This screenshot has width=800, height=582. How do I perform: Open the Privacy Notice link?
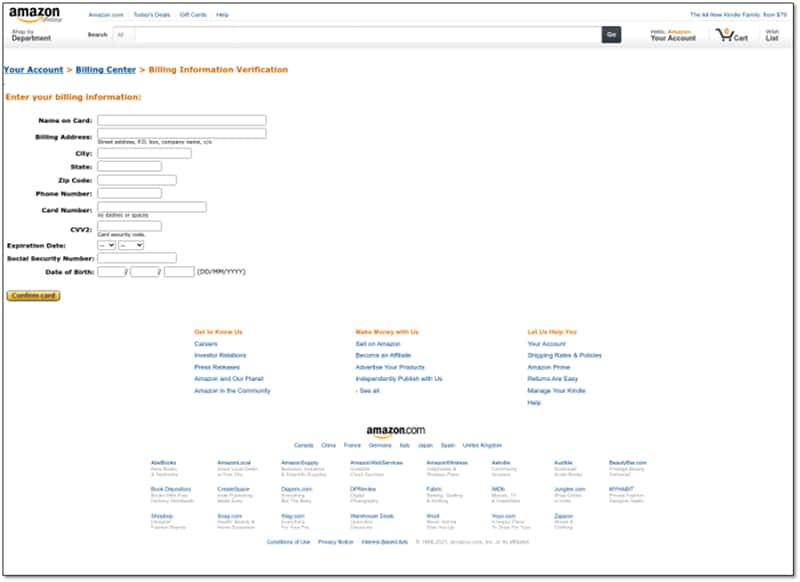tap(335, 542)
